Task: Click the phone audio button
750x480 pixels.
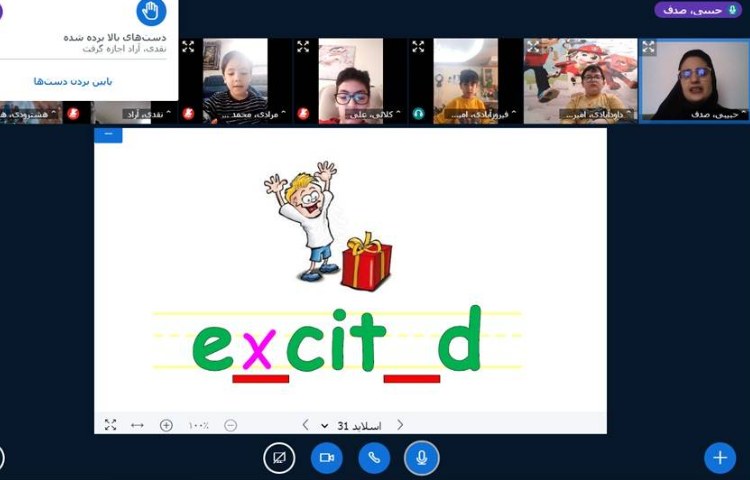Action: coord(374,457)
